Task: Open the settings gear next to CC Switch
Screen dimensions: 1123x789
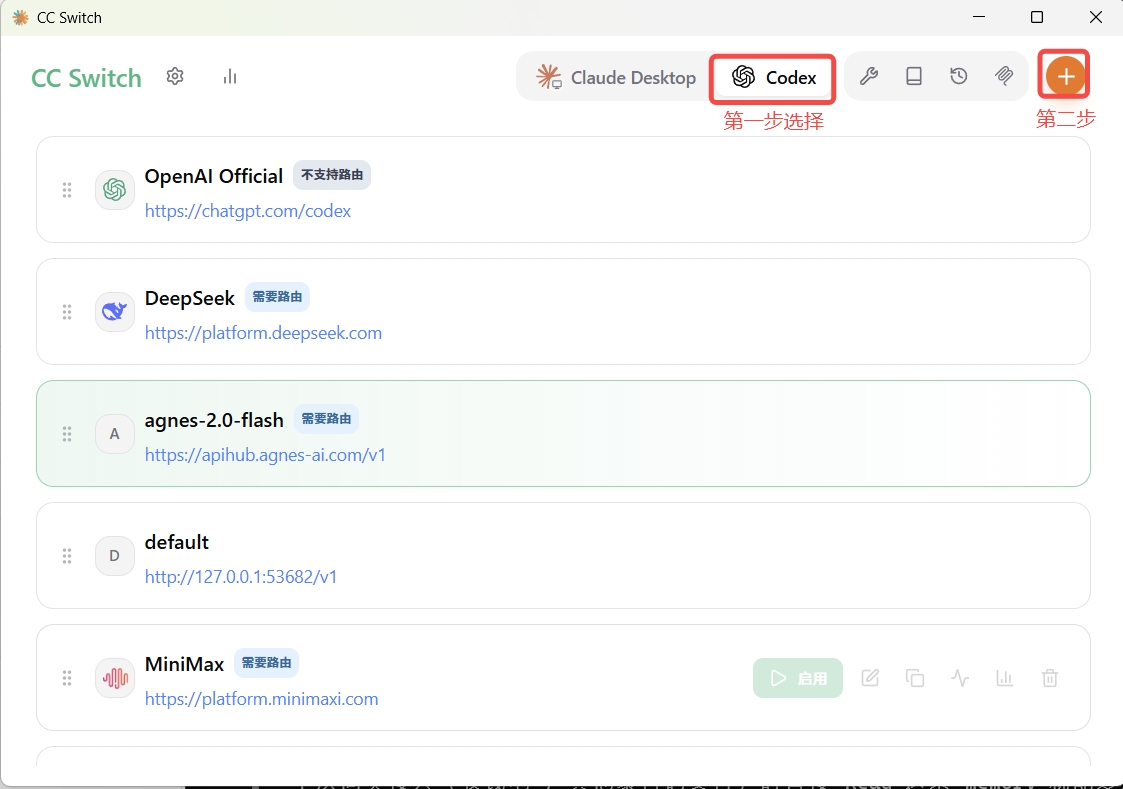Action: point(175,76)
